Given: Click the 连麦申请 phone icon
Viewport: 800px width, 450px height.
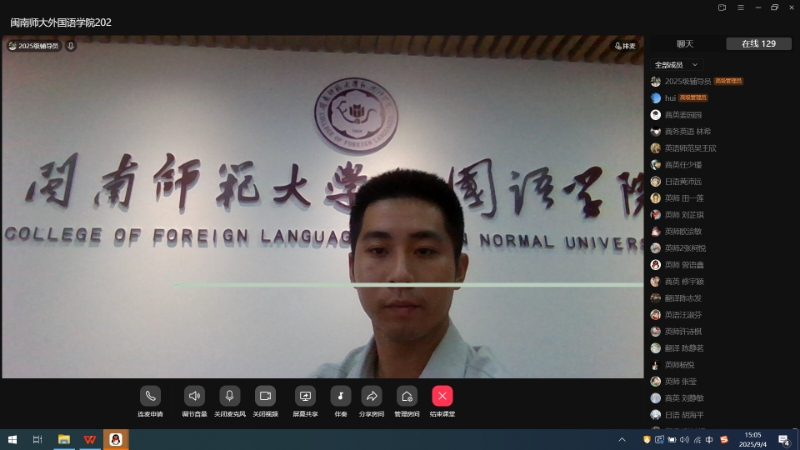Looking at the screenshot, I should click(x=150, y=396).
